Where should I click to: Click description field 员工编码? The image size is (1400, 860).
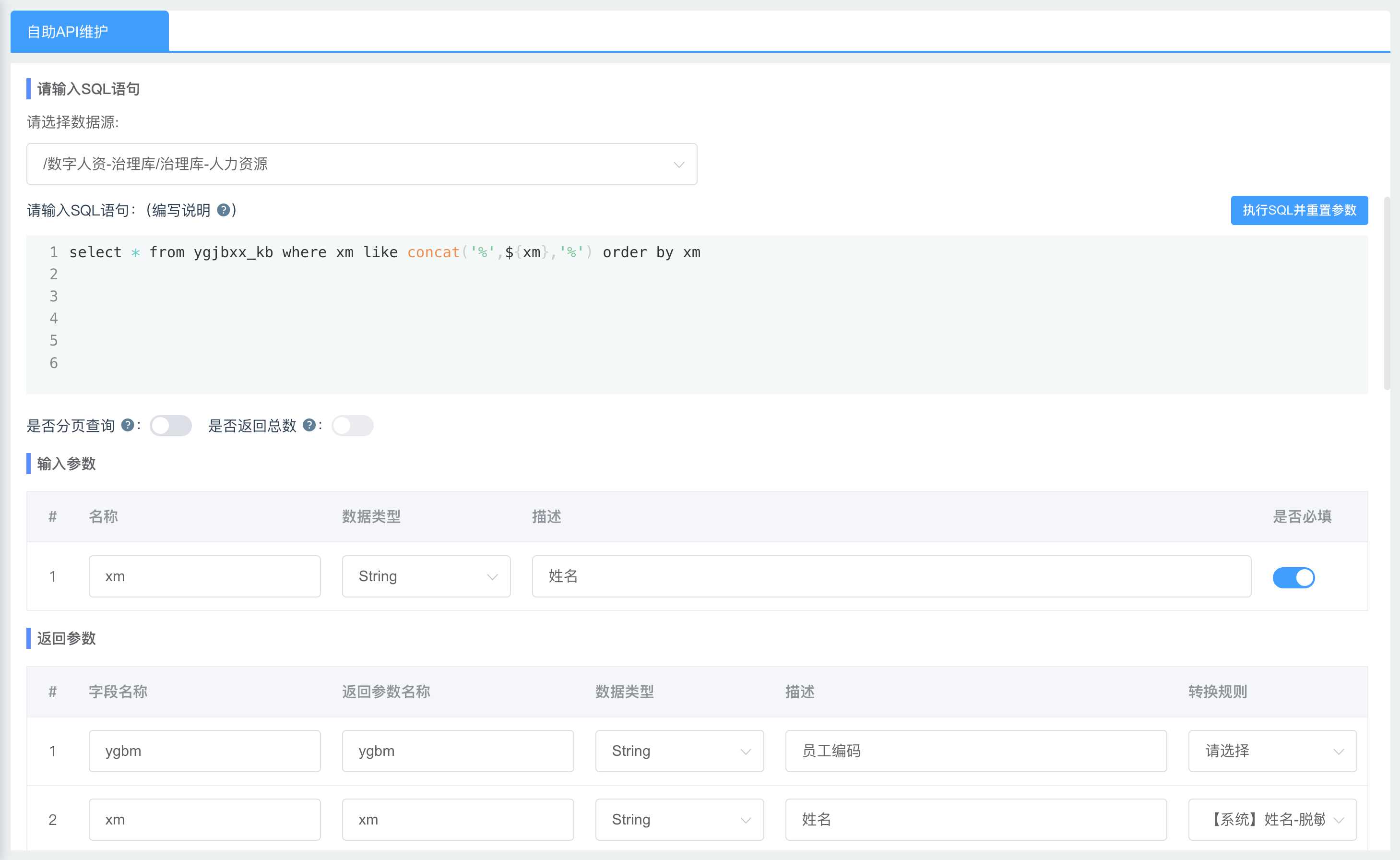click(x=976, y=751)
